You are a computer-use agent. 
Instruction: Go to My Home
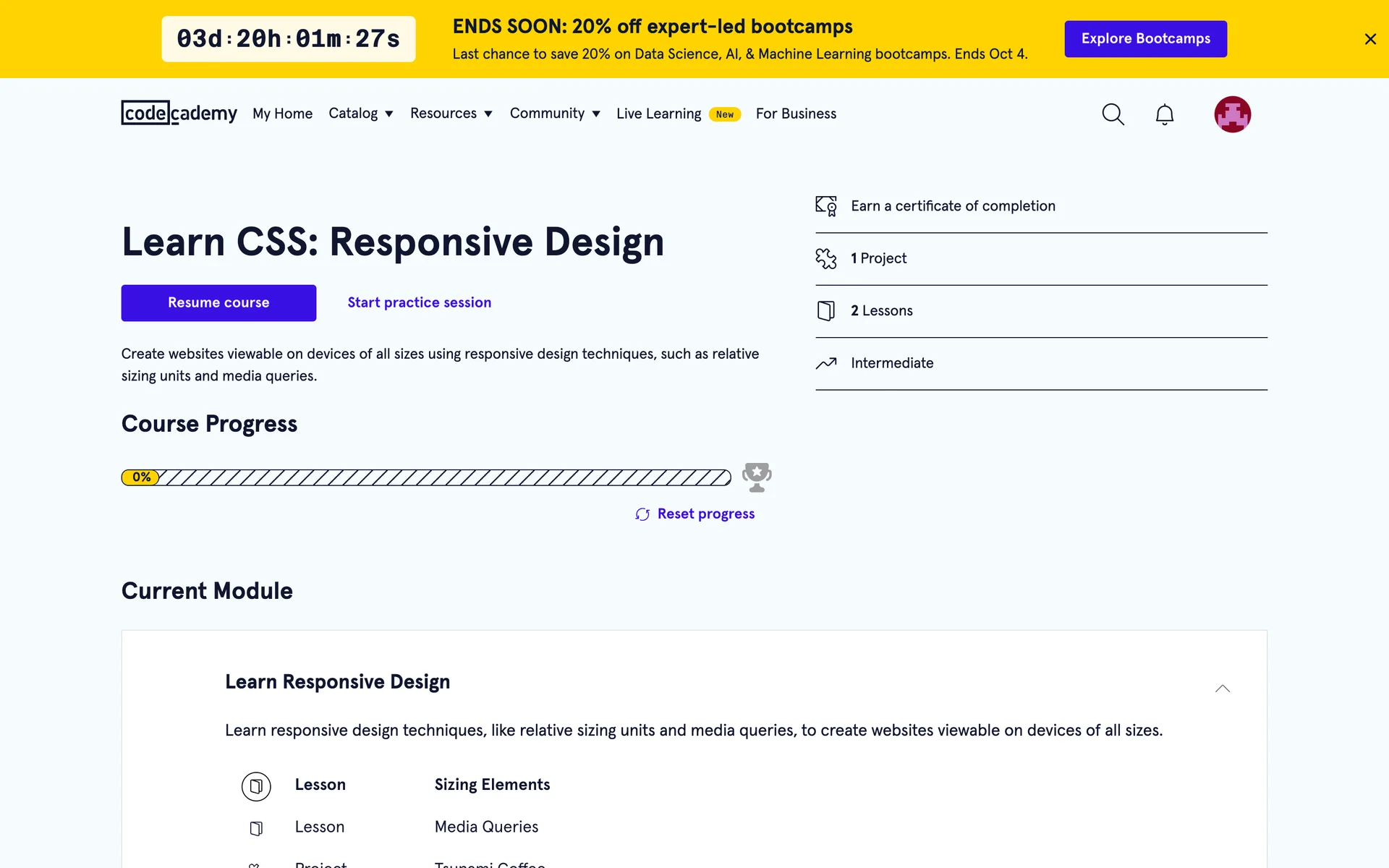(282, 114)
